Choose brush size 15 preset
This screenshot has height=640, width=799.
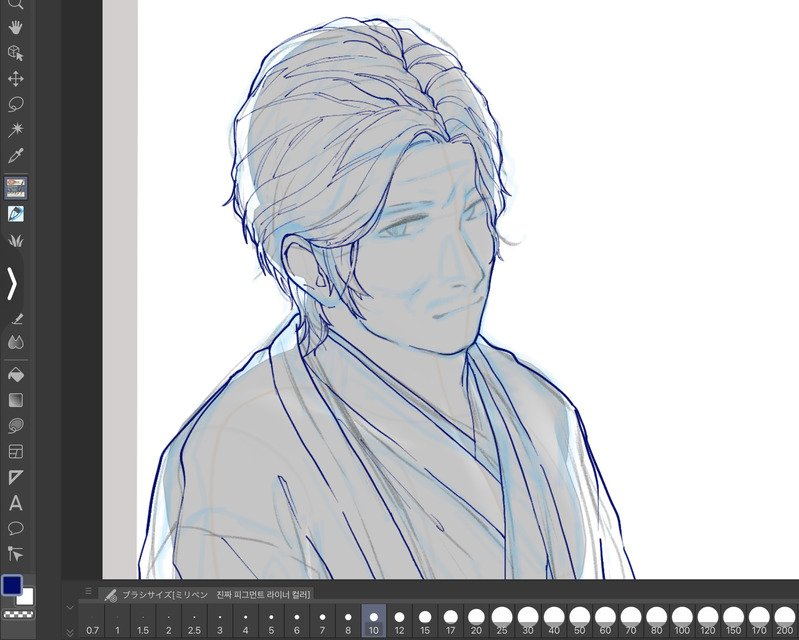pos(425,621)
